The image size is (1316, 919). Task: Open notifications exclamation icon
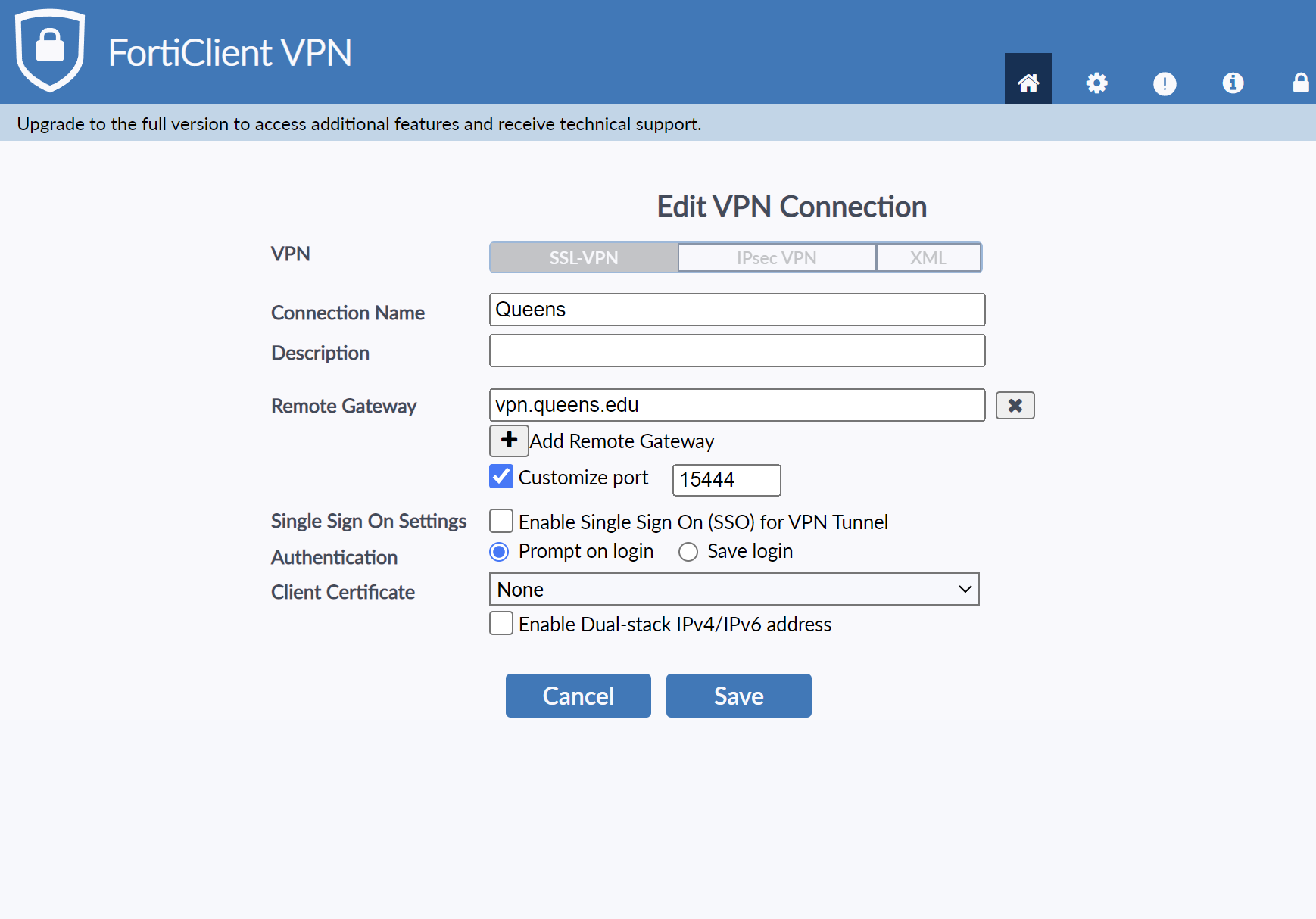(x=1164, y=83)
